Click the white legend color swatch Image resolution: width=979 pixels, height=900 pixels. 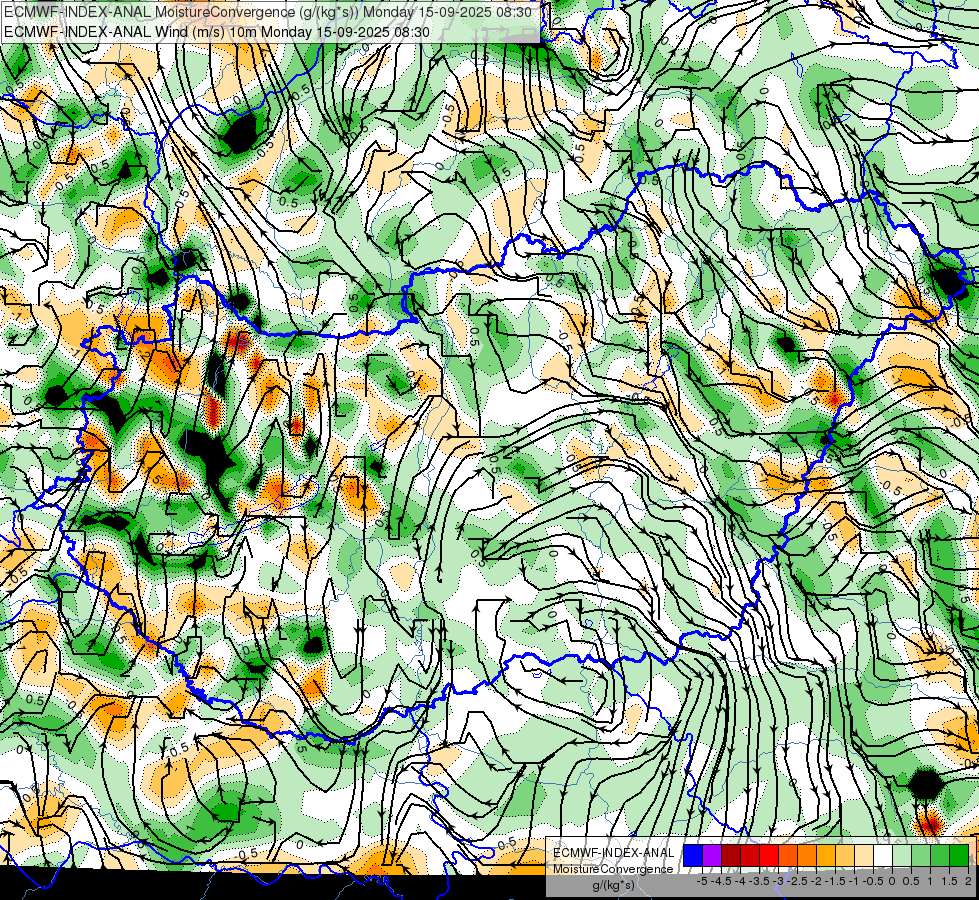point(882,855)
